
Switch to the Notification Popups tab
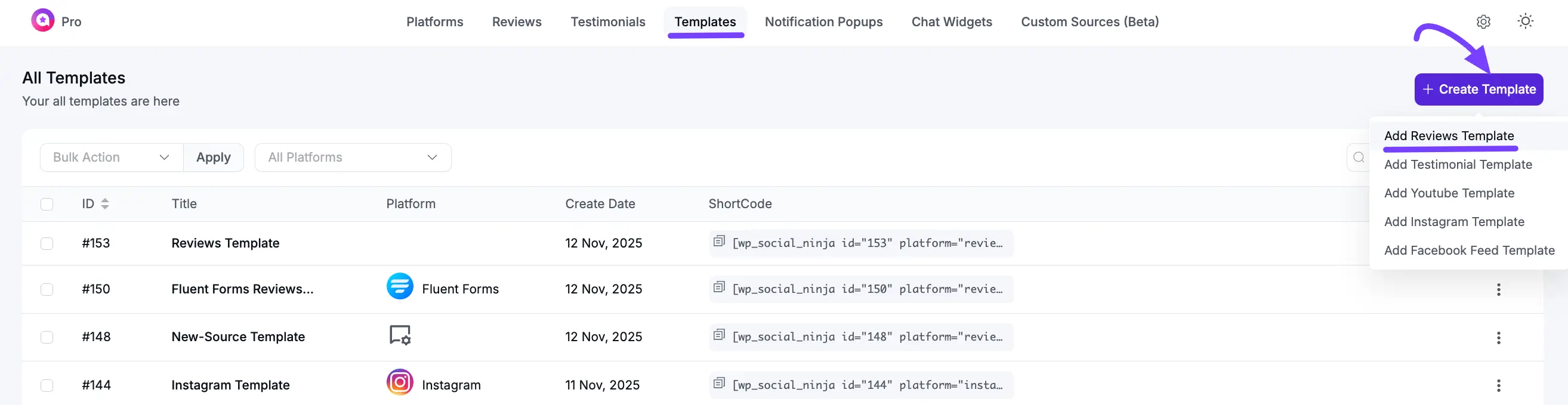tap(823, 22)
